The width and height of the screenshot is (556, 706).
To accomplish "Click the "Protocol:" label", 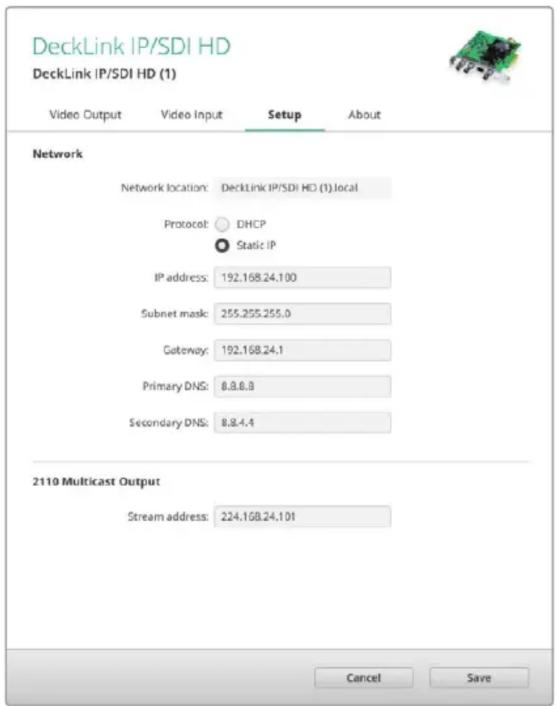I will point(186,224).
